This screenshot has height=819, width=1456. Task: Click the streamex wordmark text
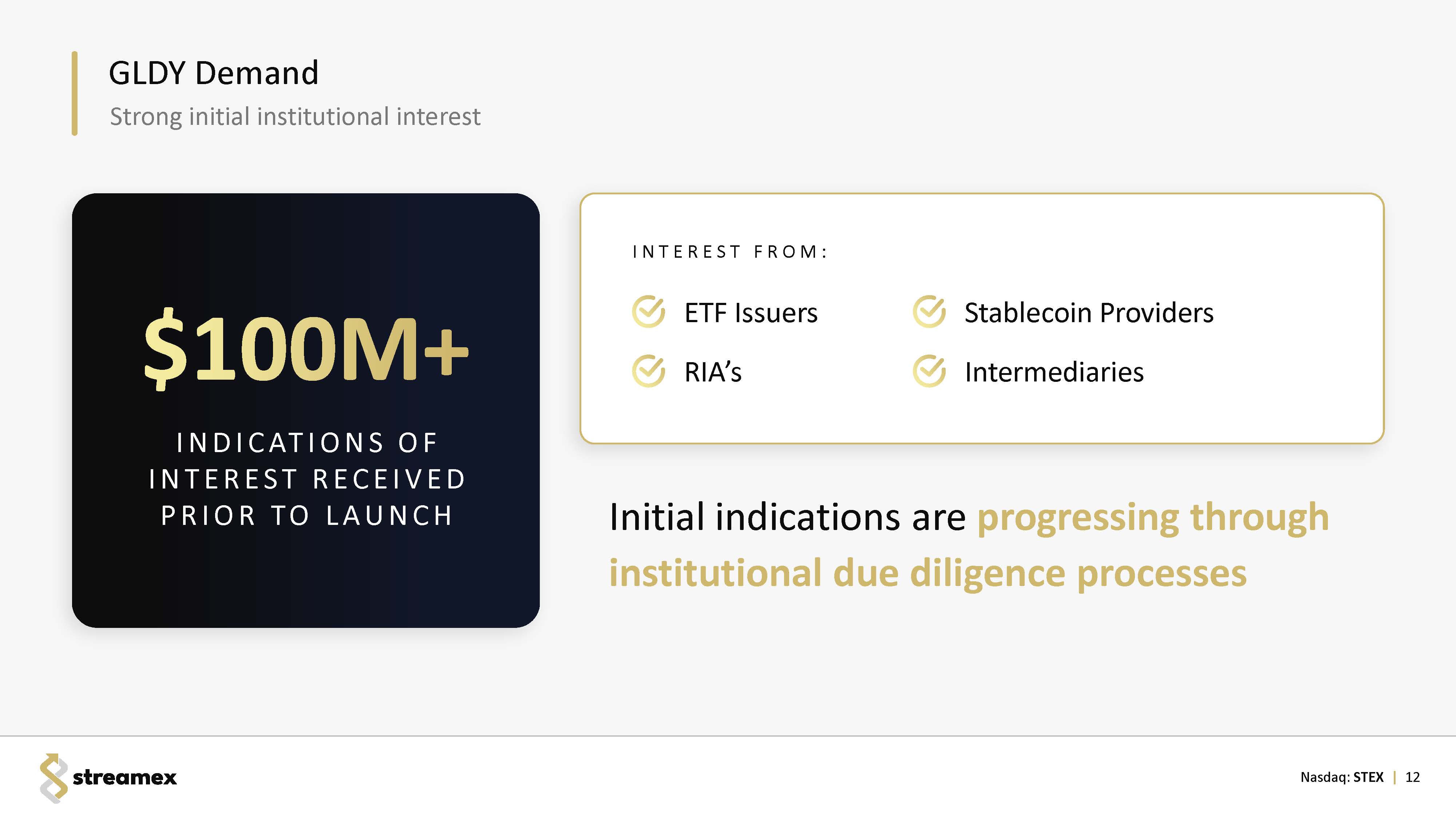click(125, 778)
